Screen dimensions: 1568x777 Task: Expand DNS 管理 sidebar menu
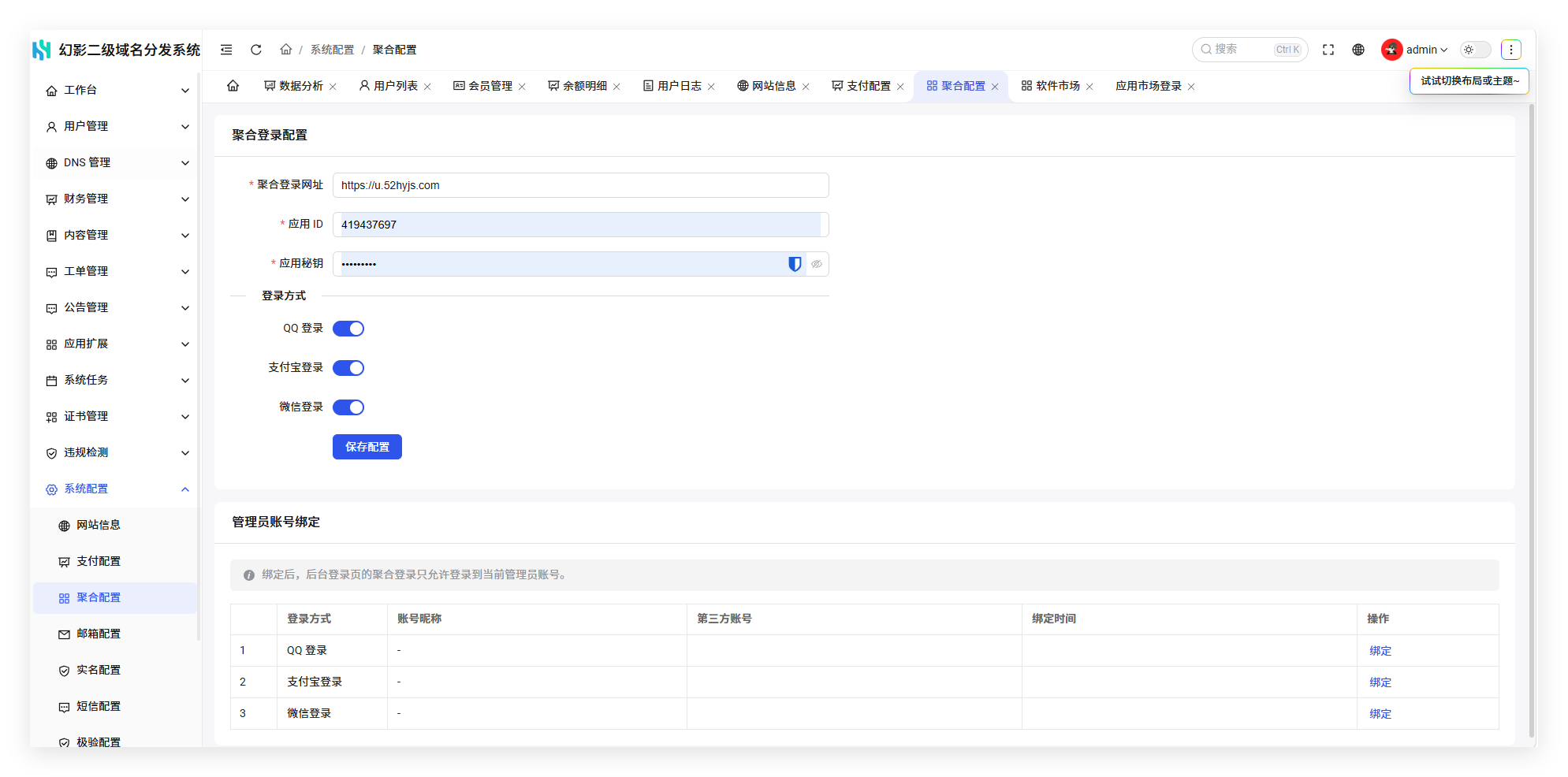[x=117, y=163]
